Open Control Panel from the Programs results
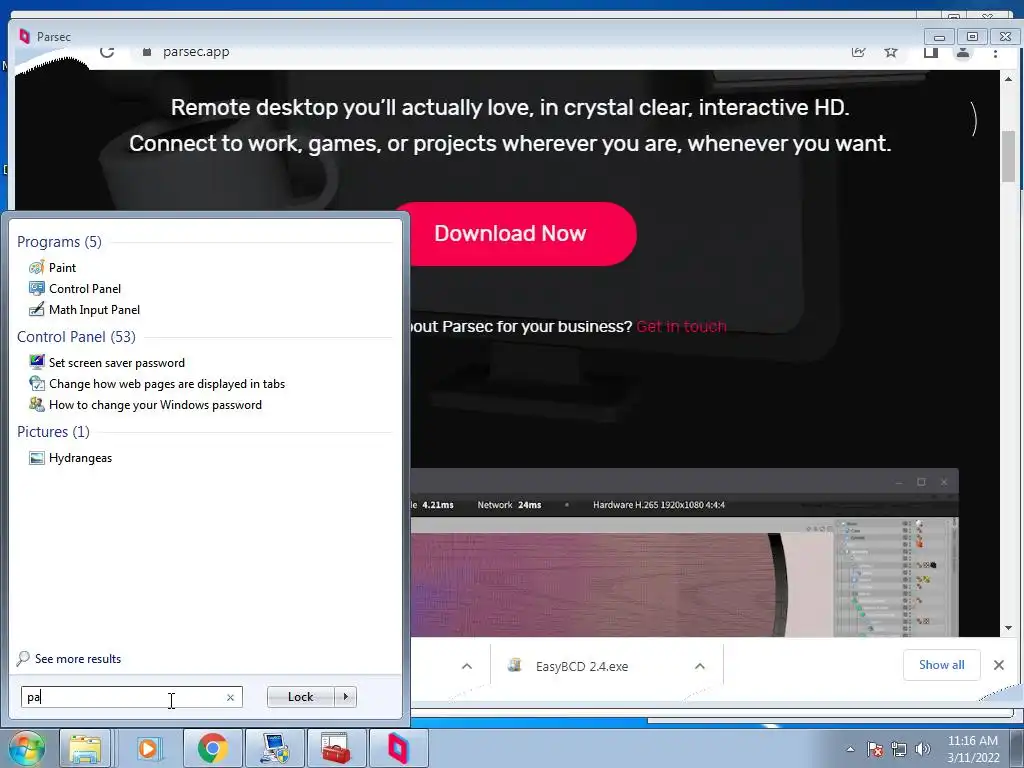1024x768 pixels. 84,289
